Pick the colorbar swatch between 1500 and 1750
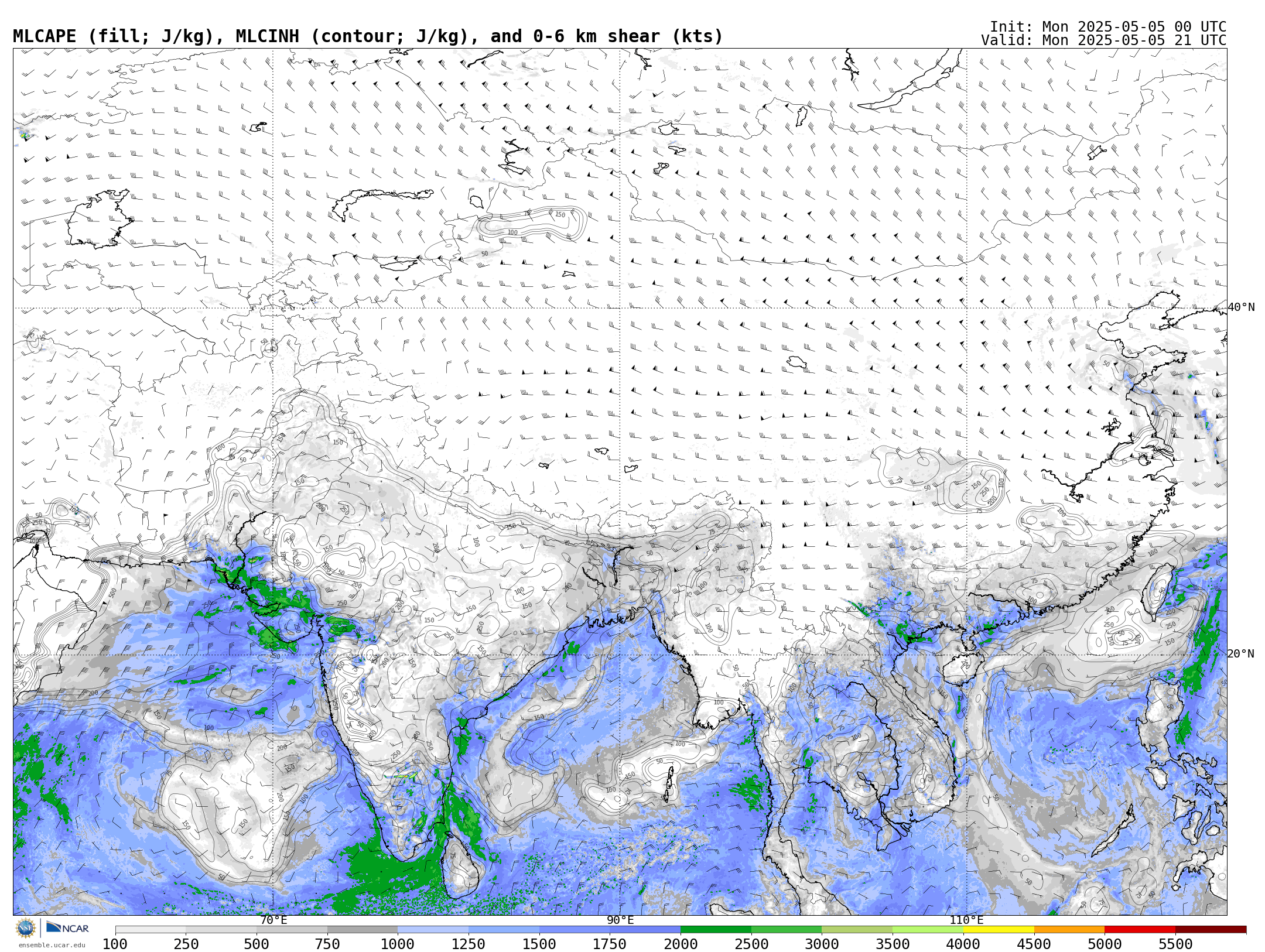The height and width of the screenshot is (952, 1265). coord(575,930)
